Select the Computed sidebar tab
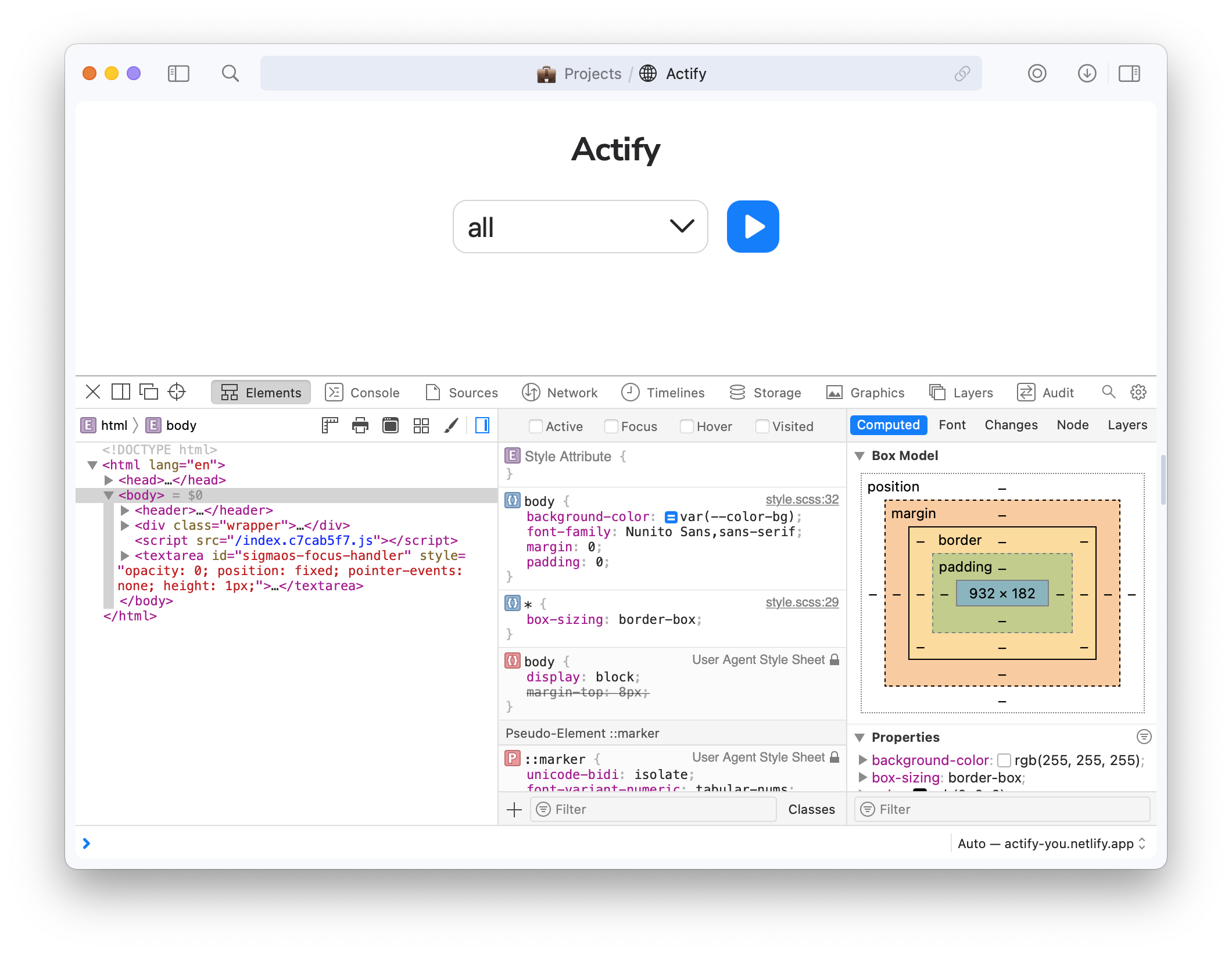Screen dimensions: 1232x955 coord(888,425)
